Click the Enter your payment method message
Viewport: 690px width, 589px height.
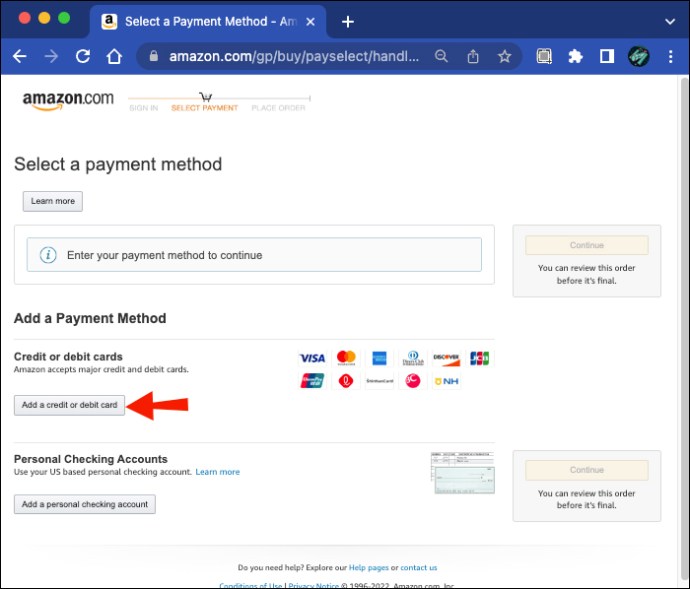[x=165, y=255]
